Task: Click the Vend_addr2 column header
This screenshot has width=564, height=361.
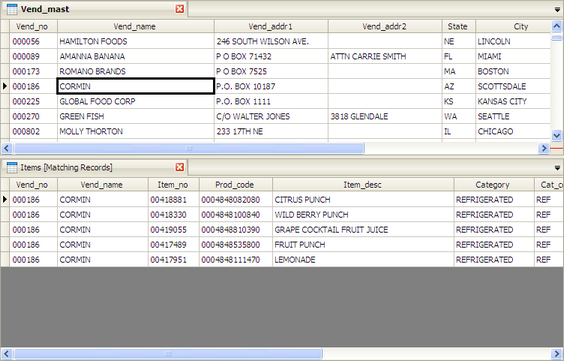Action: coord(385,26)
